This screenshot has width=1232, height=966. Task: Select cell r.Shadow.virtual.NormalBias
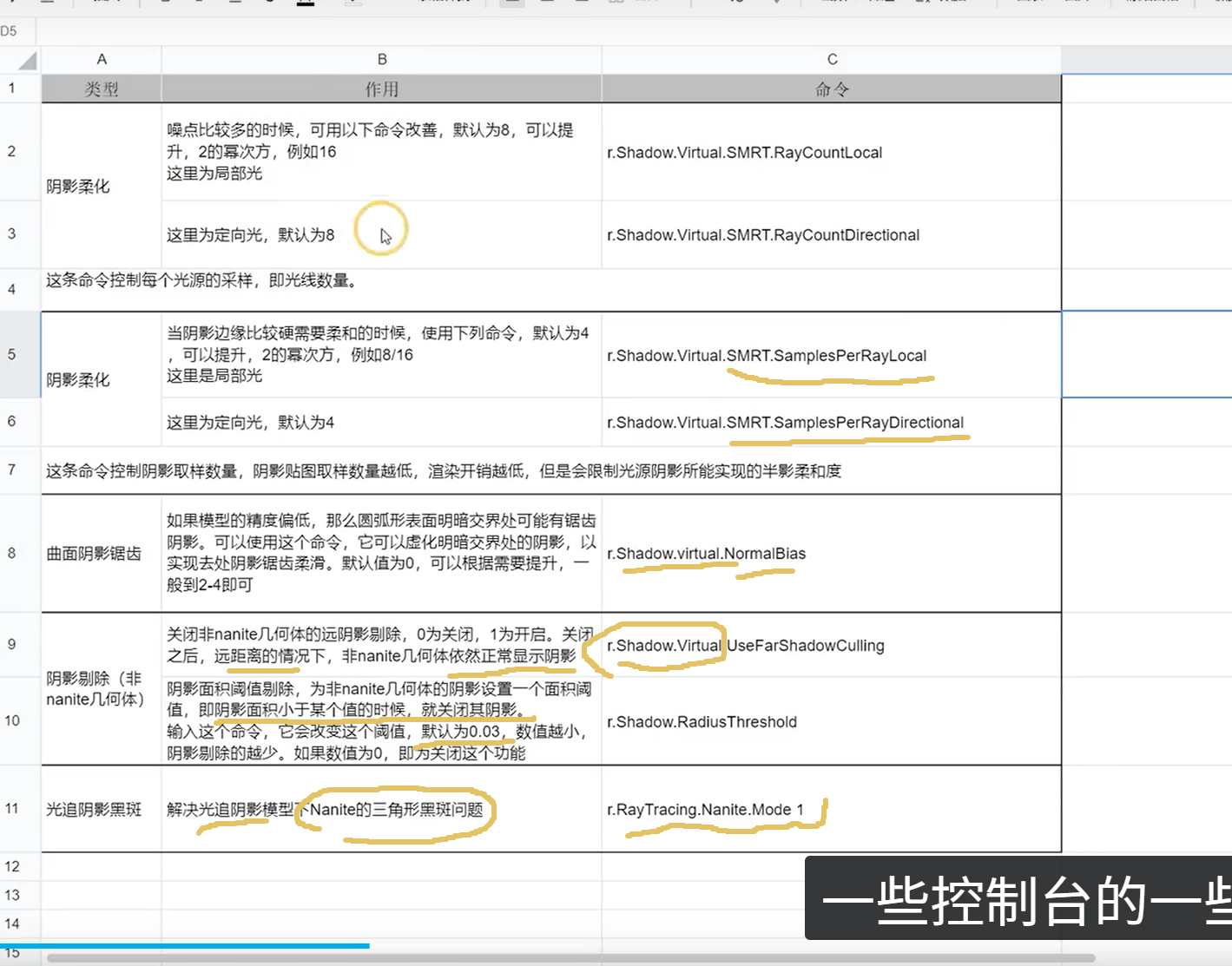[832, 553]
